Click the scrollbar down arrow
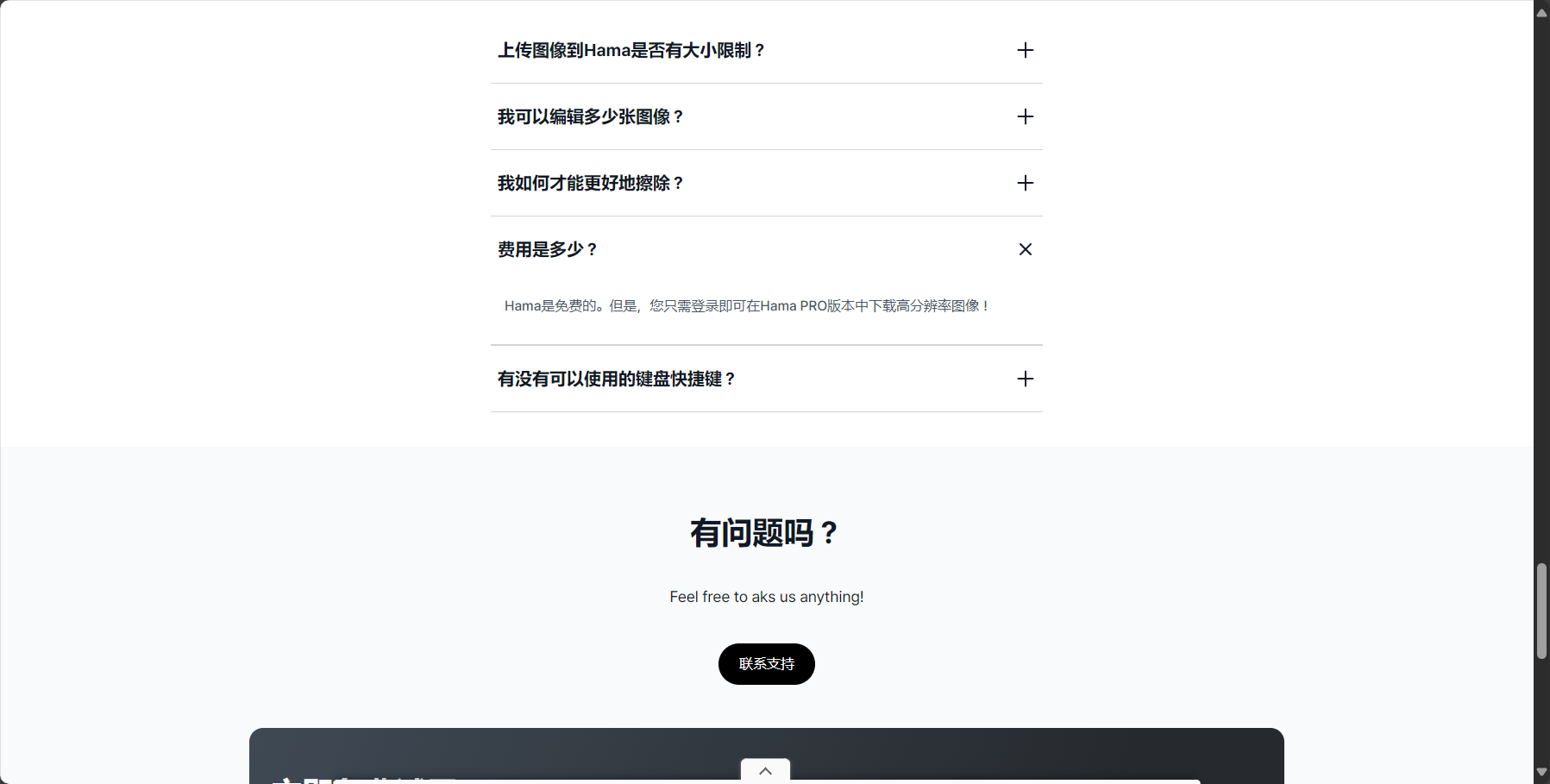Viewport: 1550px width, 784px height. pos(1541,772)
